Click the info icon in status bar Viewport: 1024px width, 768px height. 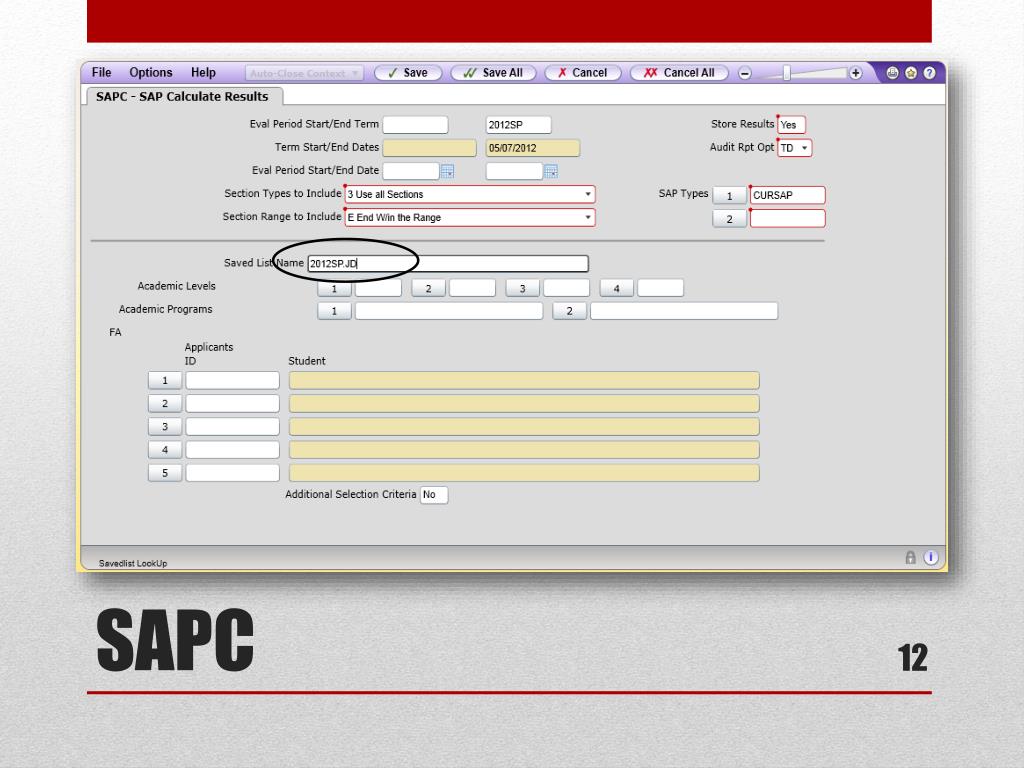(931, 558)
